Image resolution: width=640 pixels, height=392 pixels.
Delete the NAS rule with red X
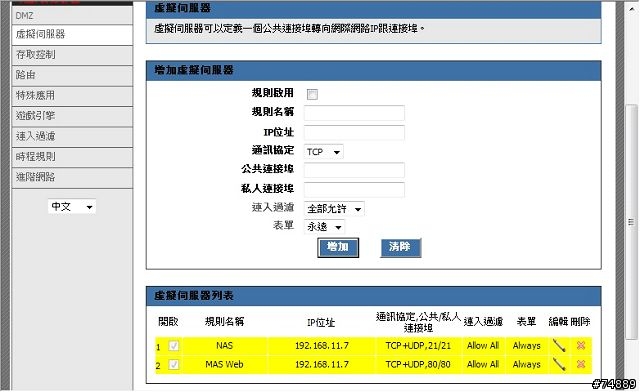(x=581, y=345)
